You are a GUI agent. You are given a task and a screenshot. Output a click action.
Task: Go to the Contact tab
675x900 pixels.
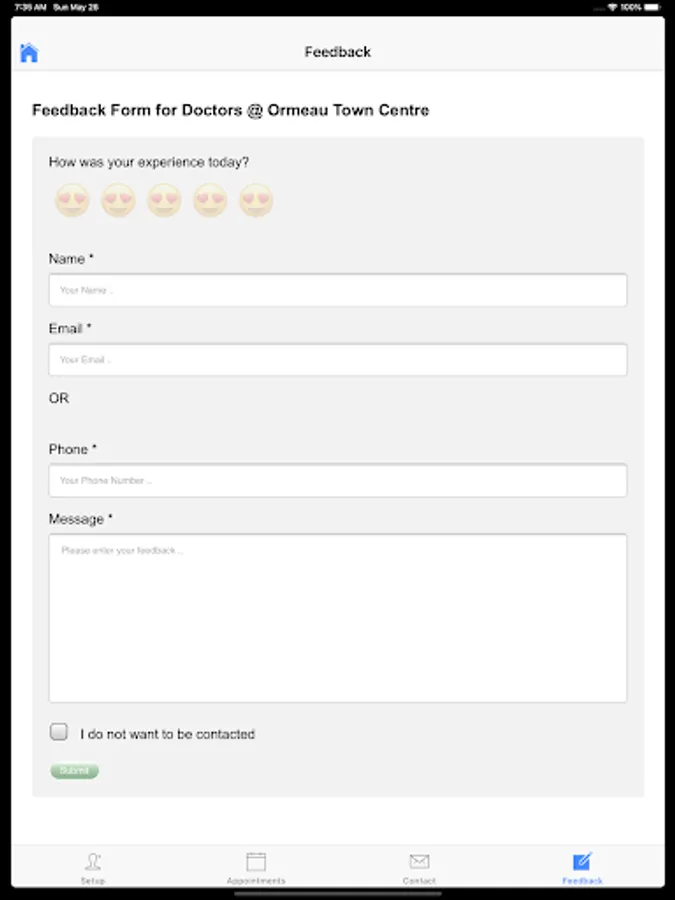(419, 867)
